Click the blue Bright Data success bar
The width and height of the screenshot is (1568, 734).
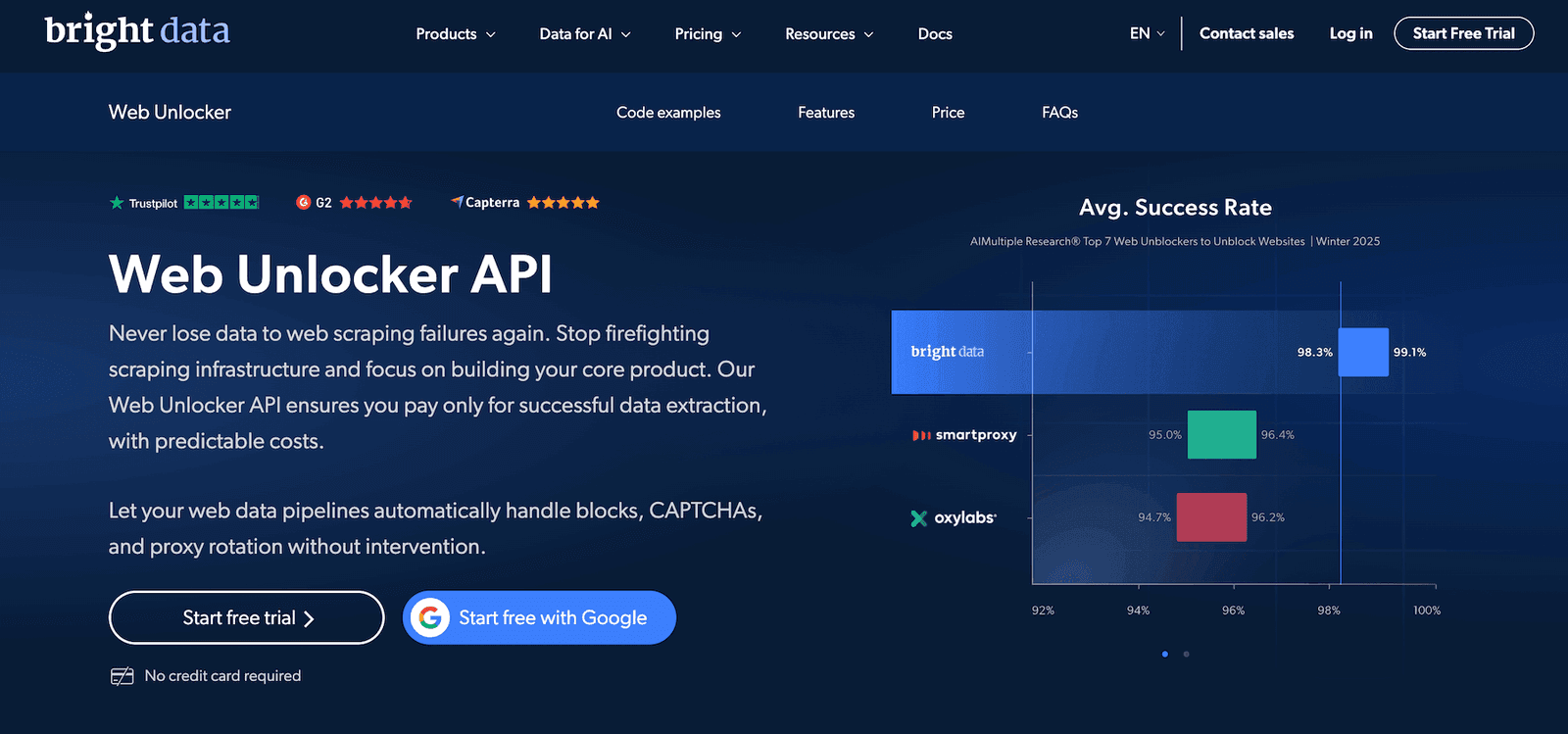(1363, 352)
